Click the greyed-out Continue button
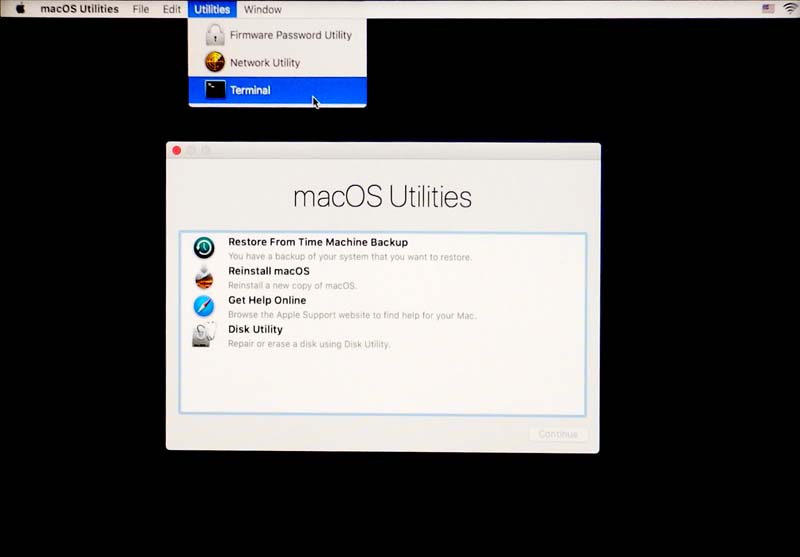 (558, 435)
